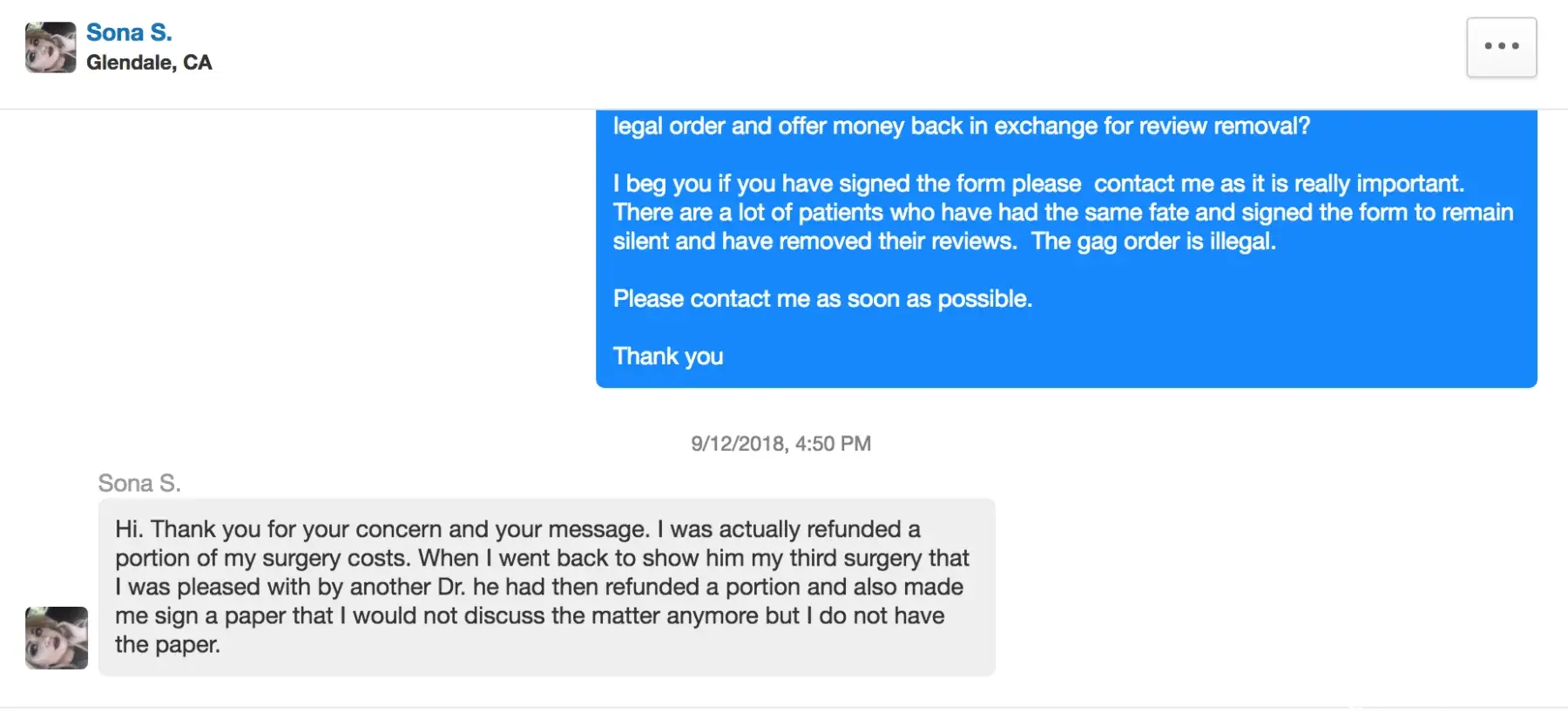Click Sona S. avatar in the header
Viewport: 1568px width, 727px height.
pos(51,47)
